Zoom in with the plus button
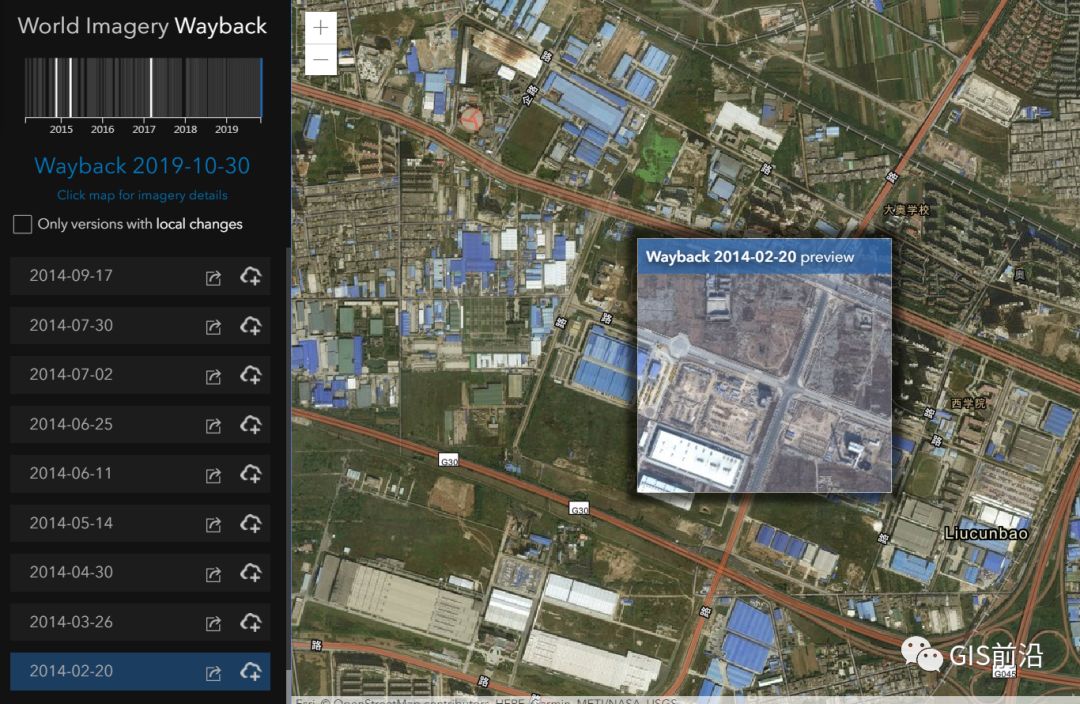Screen dimensions: 1080x704 coord(320,28)
